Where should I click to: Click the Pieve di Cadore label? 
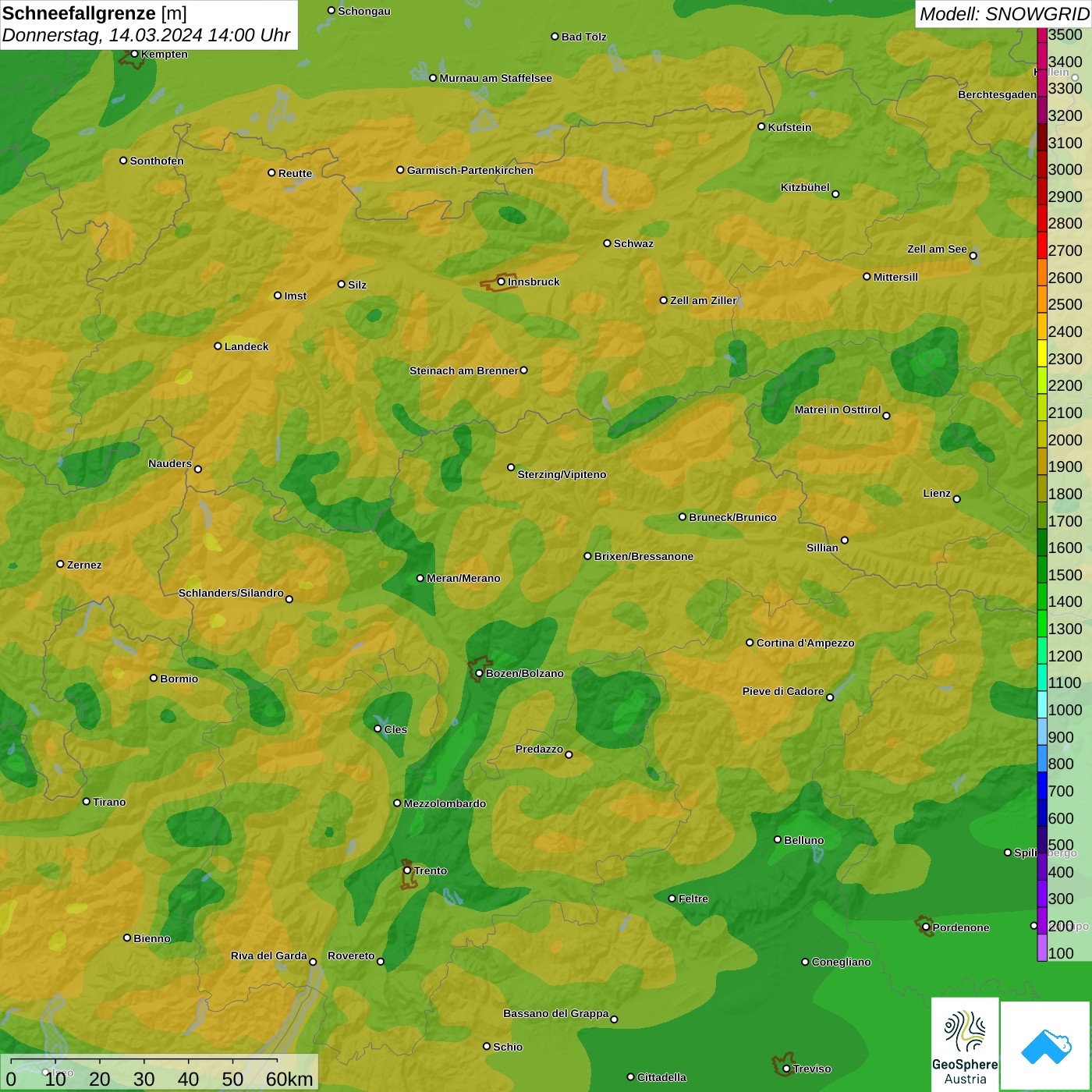(783, 691)
